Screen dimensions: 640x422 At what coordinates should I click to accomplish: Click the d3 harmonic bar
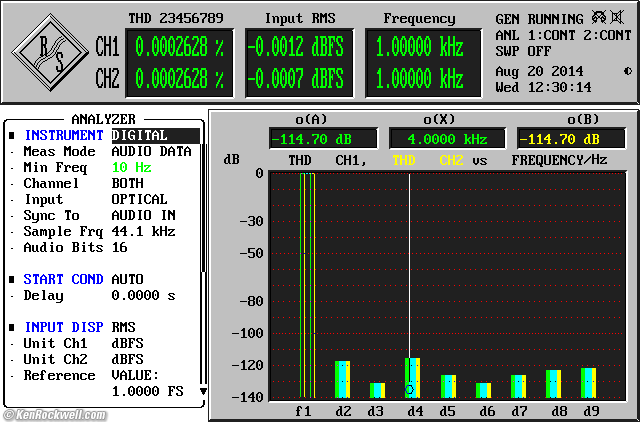tap(378, 390)
